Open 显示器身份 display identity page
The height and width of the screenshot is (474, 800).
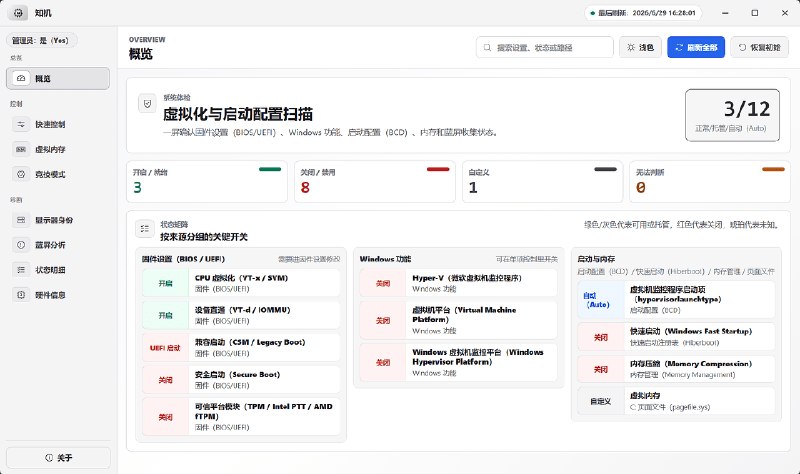58,220
